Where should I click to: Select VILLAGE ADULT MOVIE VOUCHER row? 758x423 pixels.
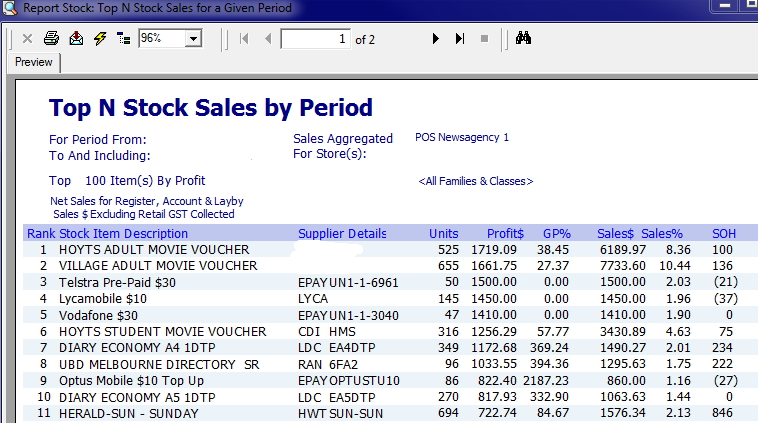(390, 265)
